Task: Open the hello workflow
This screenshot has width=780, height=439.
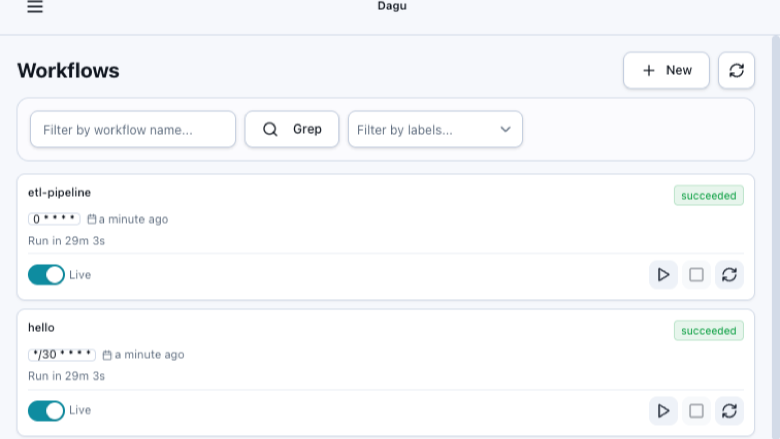Action: (41, 328)
